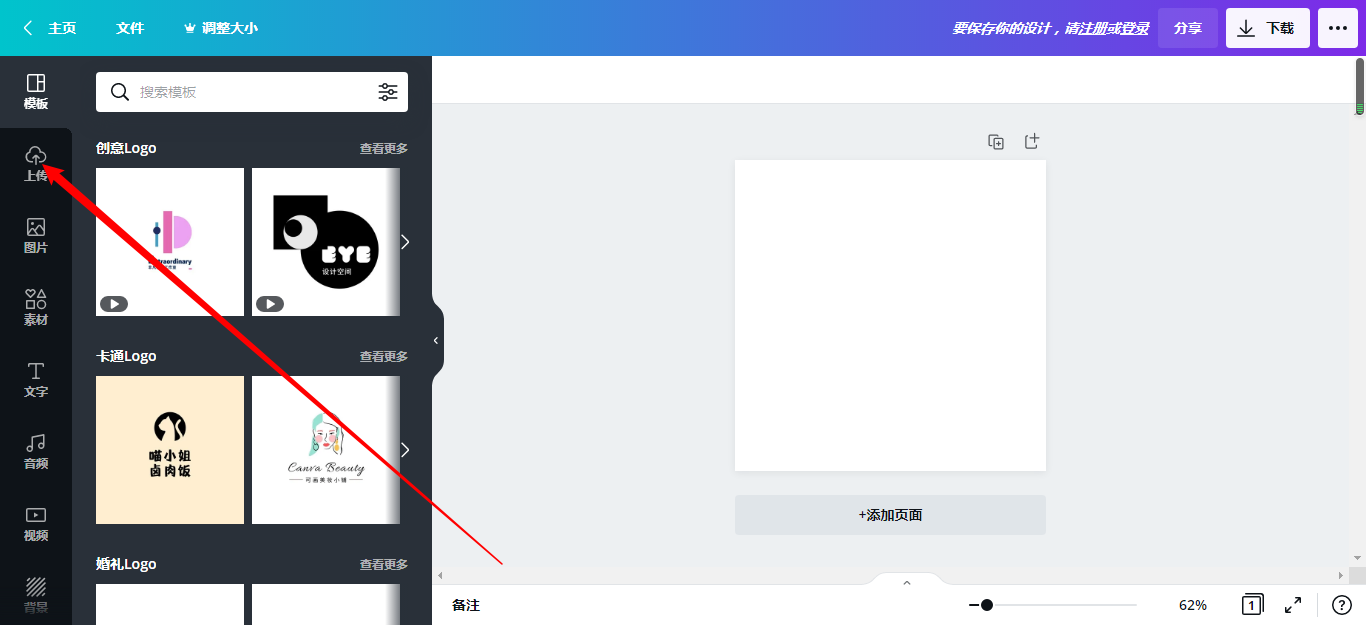Image resolution: width=1366 pixels, height=625 pixels.
Task: View more 卡通Logo templates
Action: pos(384,356)
